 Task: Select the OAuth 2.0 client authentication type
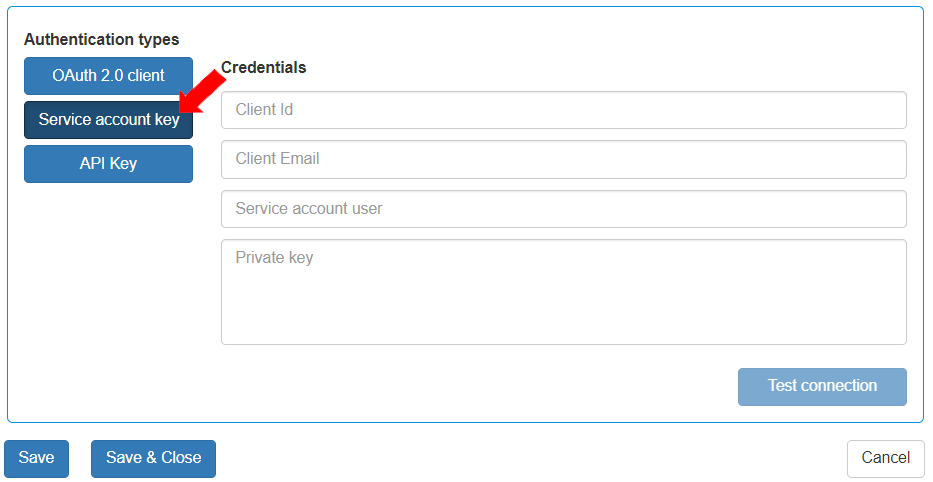click(x=108, y=76)
